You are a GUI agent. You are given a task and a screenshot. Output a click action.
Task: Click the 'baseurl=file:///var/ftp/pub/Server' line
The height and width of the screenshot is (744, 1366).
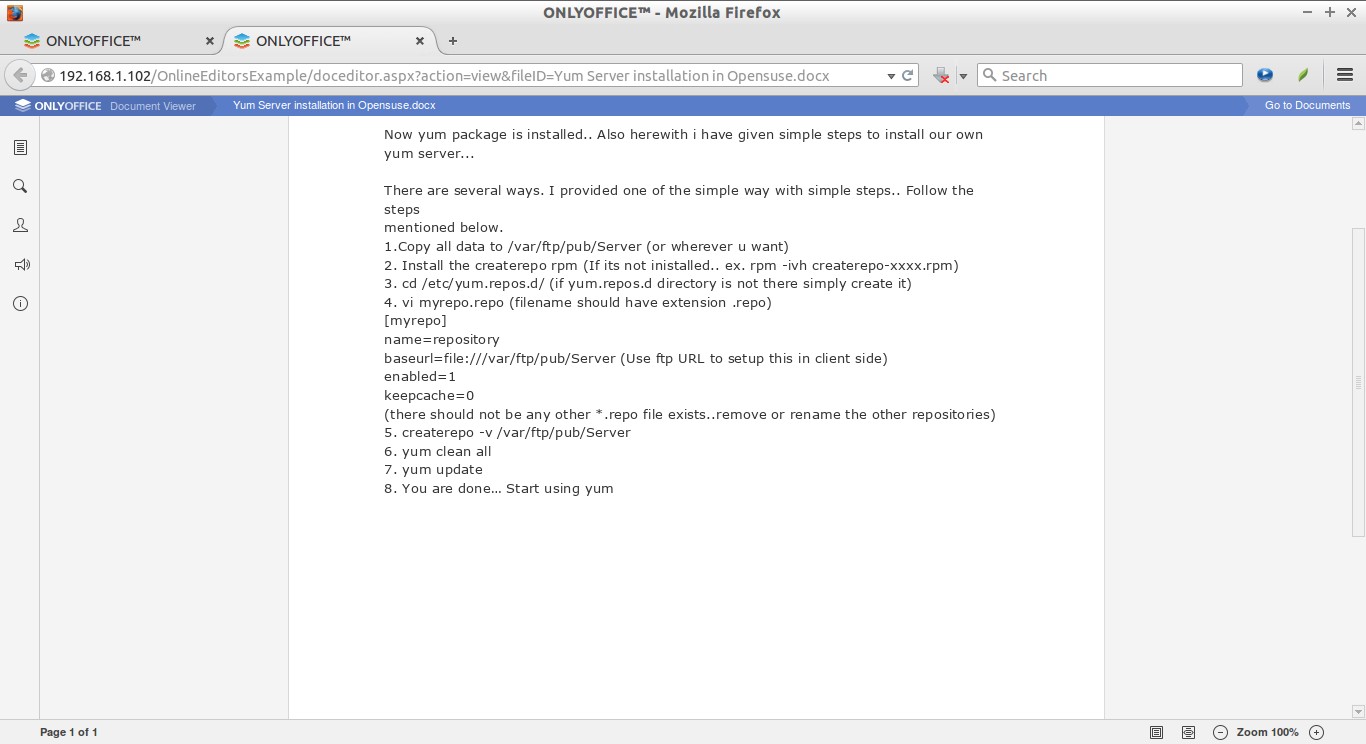pyautogui.click(x=636, y=358)
